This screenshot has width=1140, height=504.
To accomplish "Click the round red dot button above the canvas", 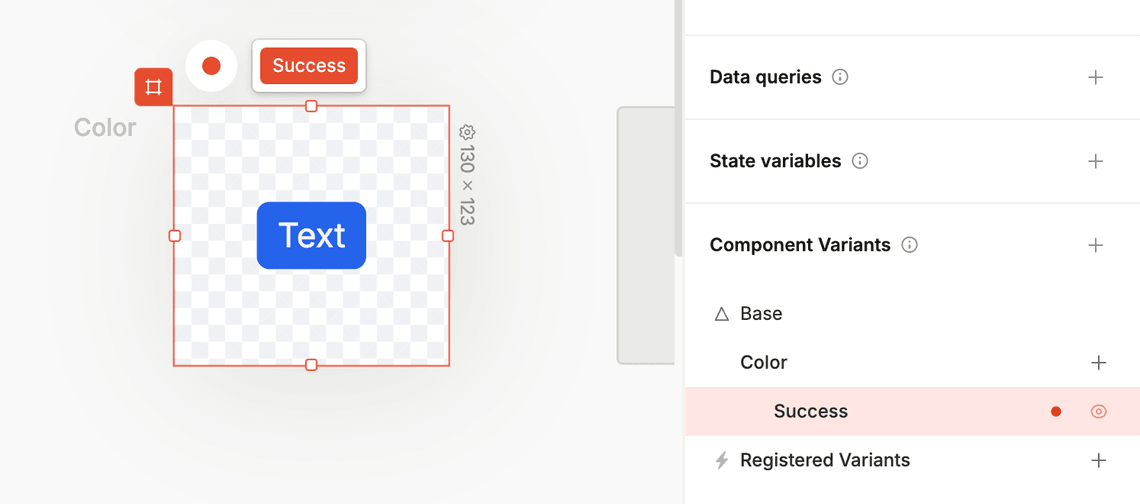I will [211, 66].
